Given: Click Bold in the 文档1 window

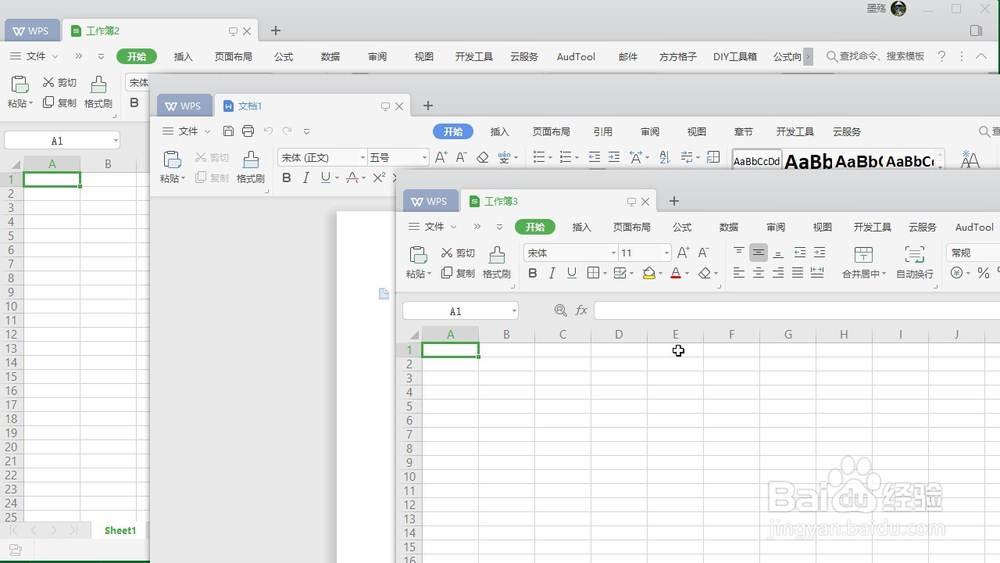Looking at the screenshot, I should [x=286, y=178].
